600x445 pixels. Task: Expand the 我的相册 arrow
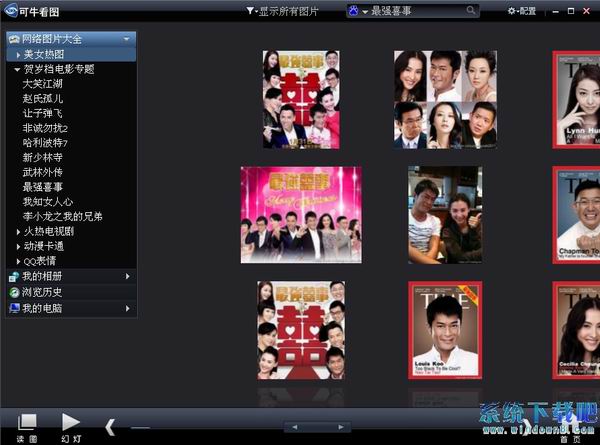coord(127,276)
